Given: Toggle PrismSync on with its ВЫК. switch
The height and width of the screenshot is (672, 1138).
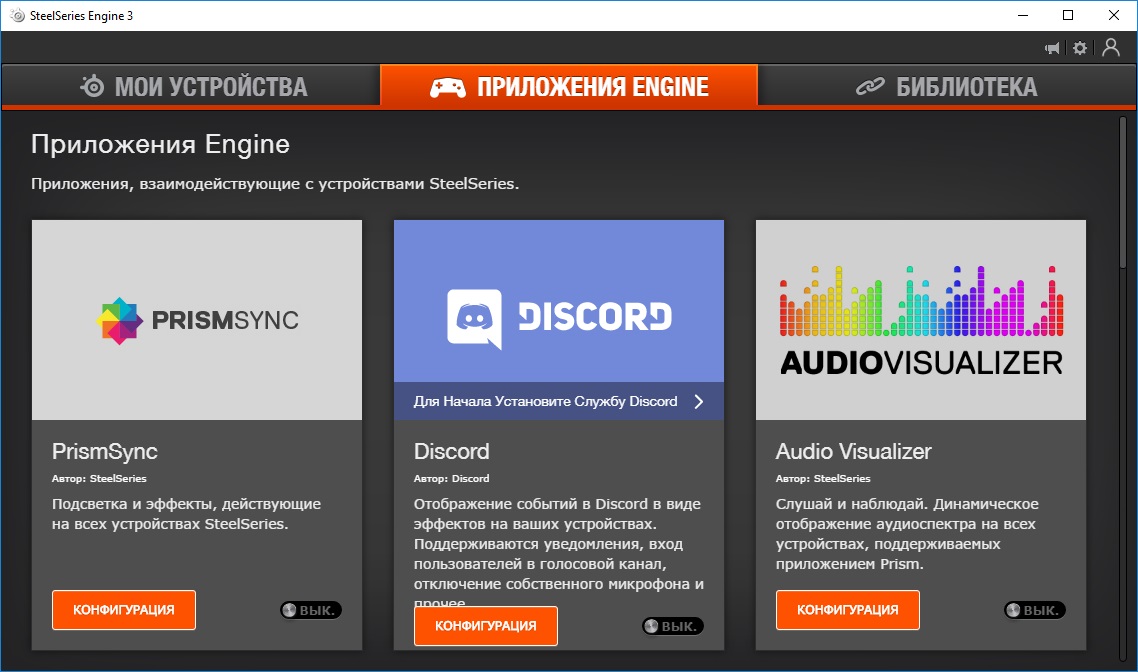Looking at the screenshot, I should click(x=311, y=610).
